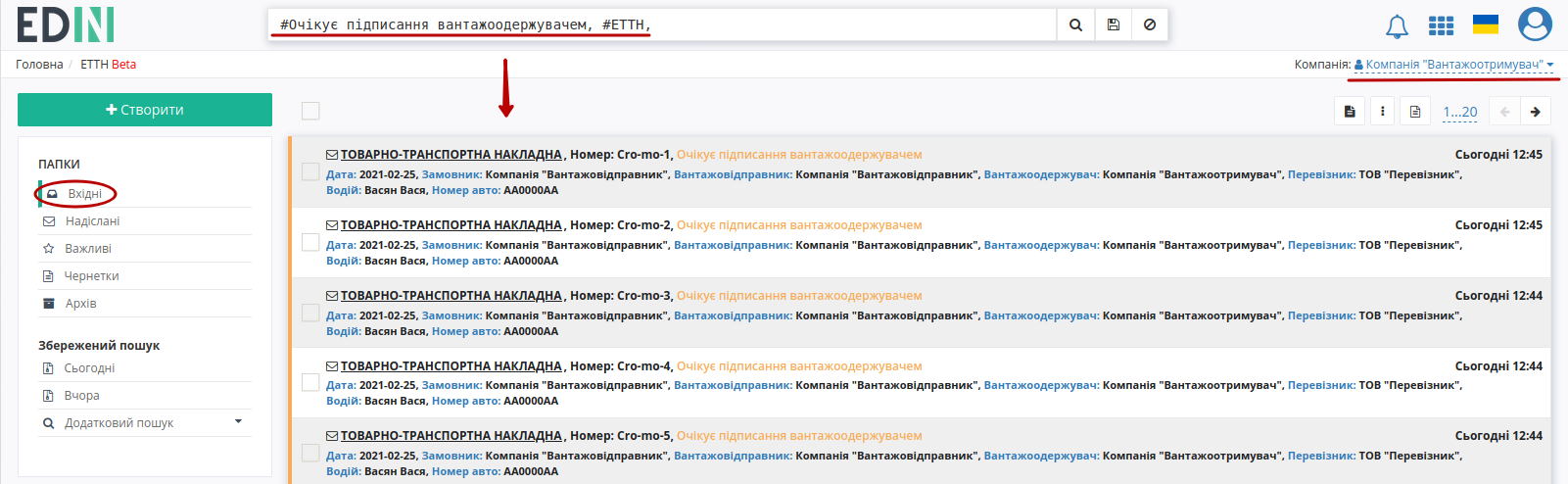Click the filled document icon button
1568x484 pixels.
coord(1350,112)
